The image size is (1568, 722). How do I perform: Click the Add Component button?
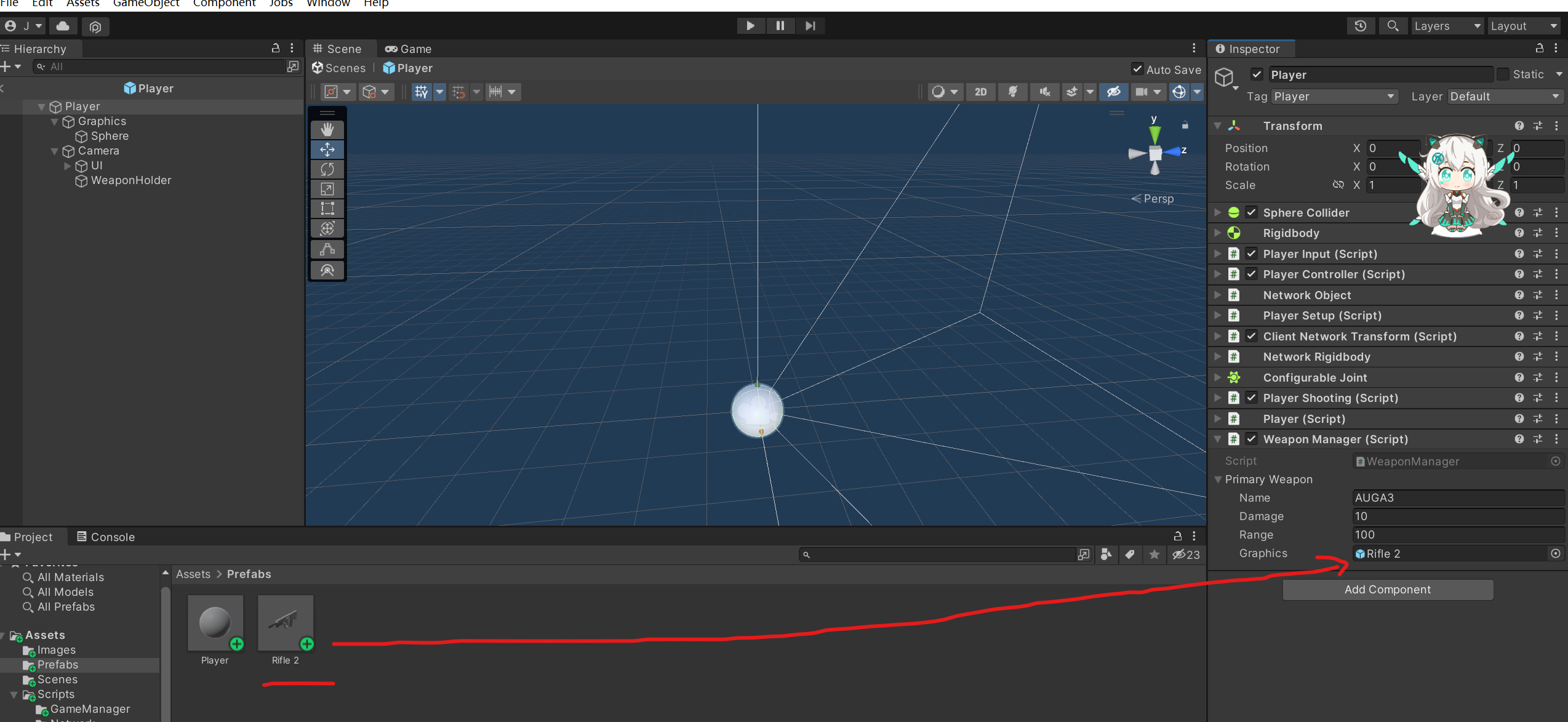click(x=1388, y=589)
